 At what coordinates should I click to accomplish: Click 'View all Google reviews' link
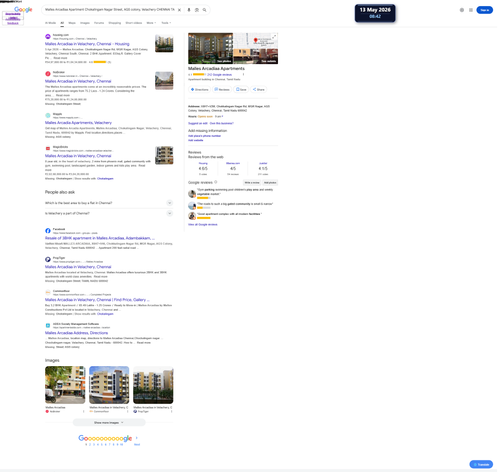[203, 225]
